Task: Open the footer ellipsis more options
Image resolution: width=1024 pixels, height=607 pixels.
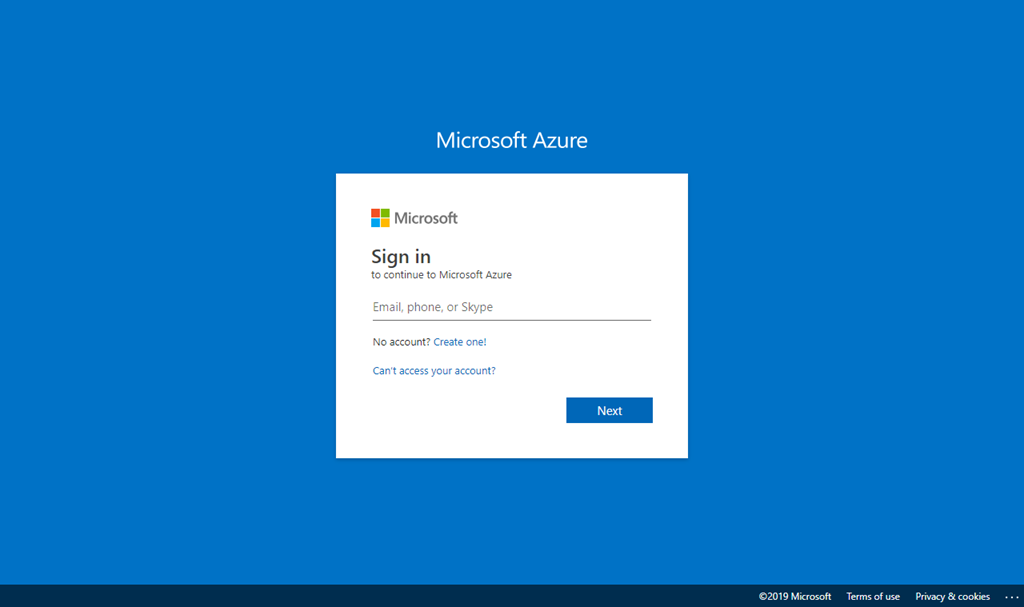Action: pos(1010,597)
